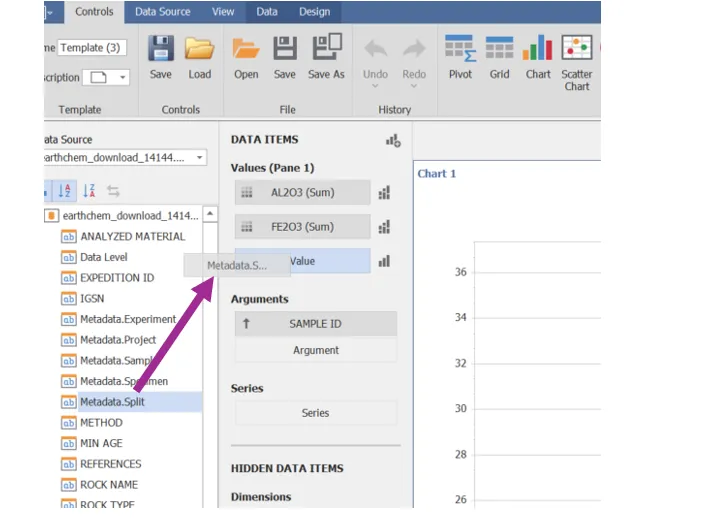Click the AL2O3 item drag handle icon

tap(247, 193)
